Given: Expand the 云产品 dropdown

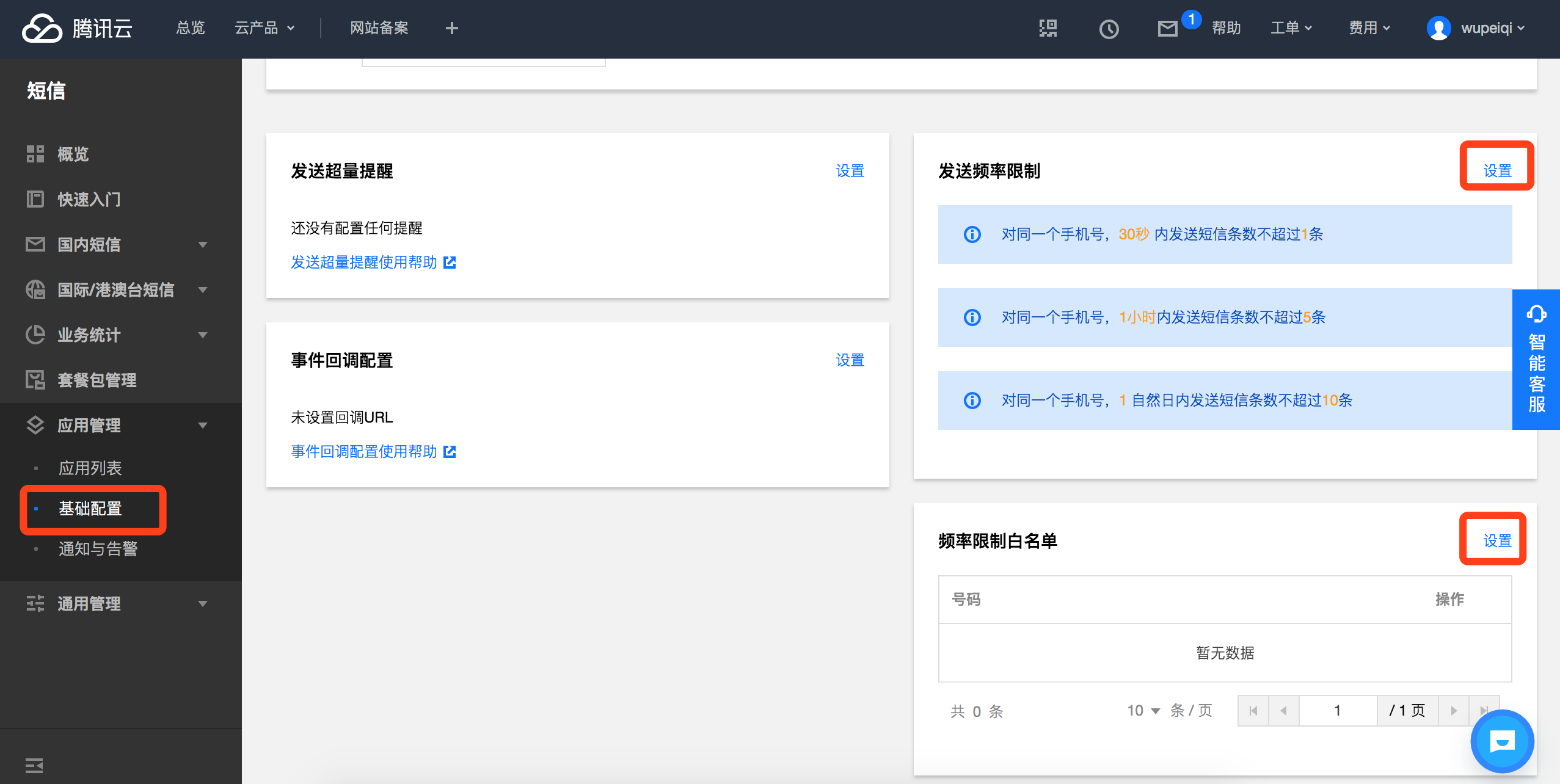Looking at the screenshot, I should pos(265,28).
